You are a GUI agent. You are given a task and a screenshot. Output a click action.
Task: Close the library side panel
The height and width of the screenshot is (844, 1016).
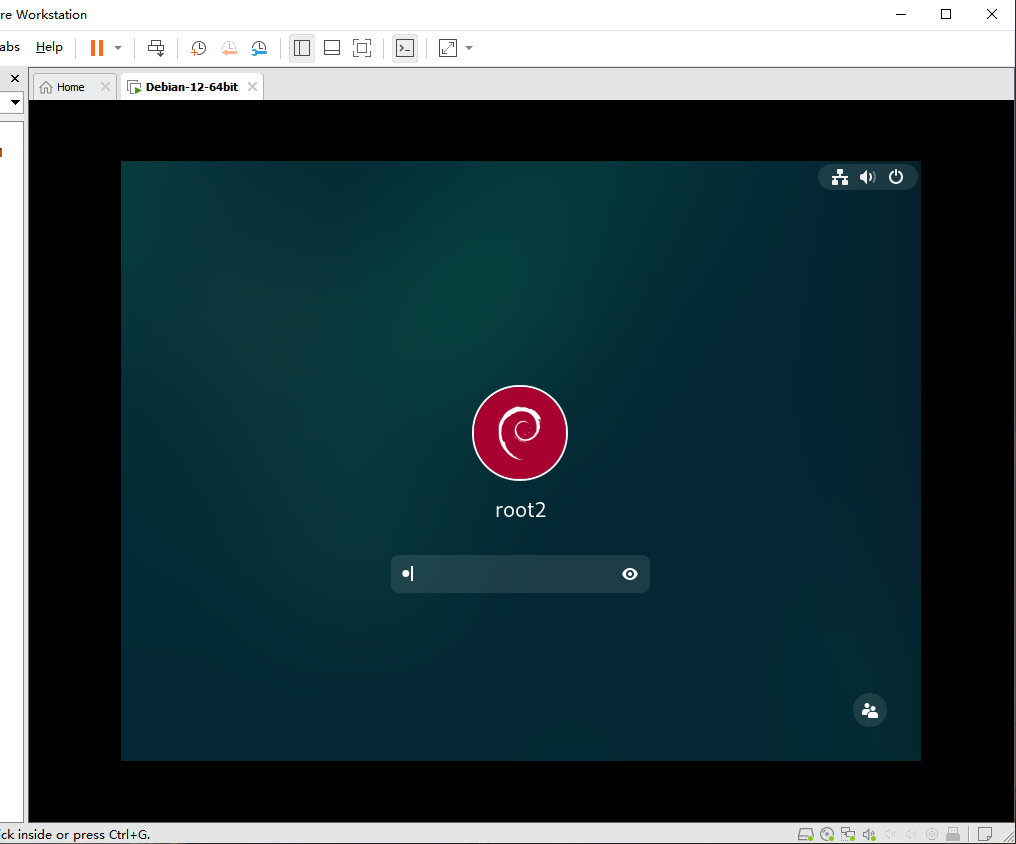tap(15, 78)
